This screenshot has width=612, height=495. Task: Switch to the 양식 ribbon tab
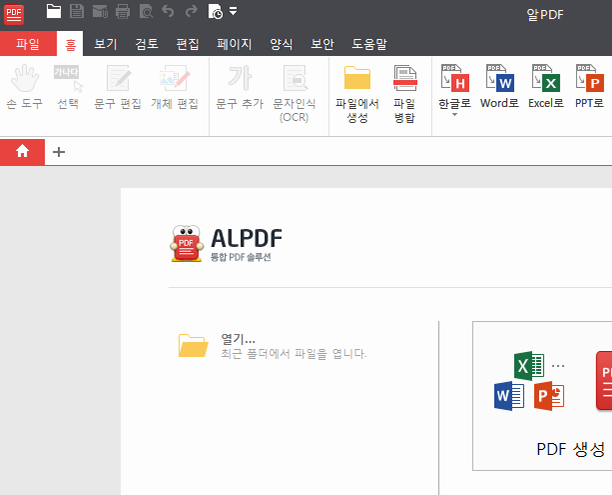281,44
